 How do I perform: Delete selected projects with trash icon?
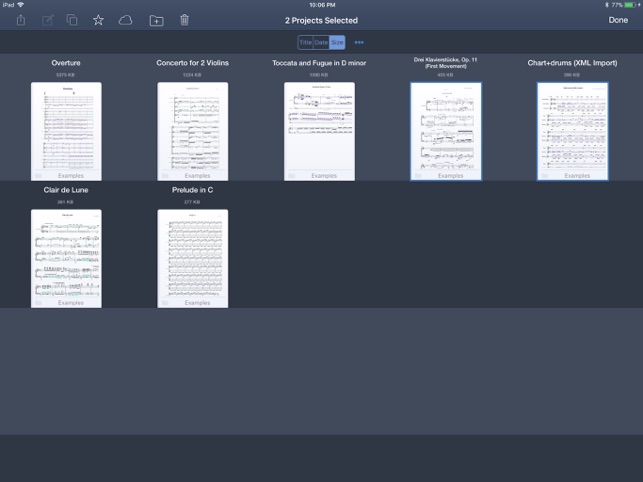[184, 20]
